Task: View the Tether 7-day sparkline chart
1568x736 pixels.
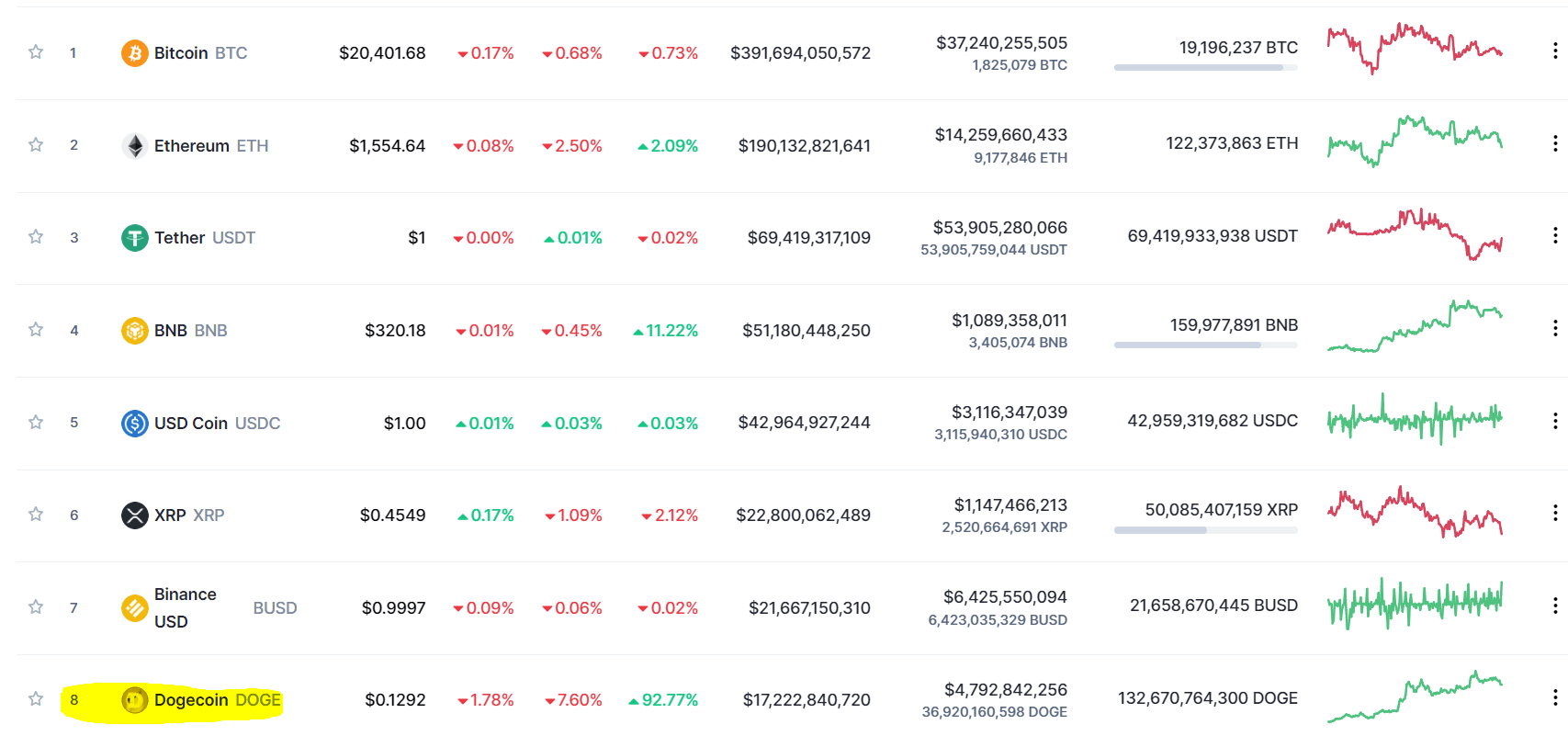Action: point(1415,234)
